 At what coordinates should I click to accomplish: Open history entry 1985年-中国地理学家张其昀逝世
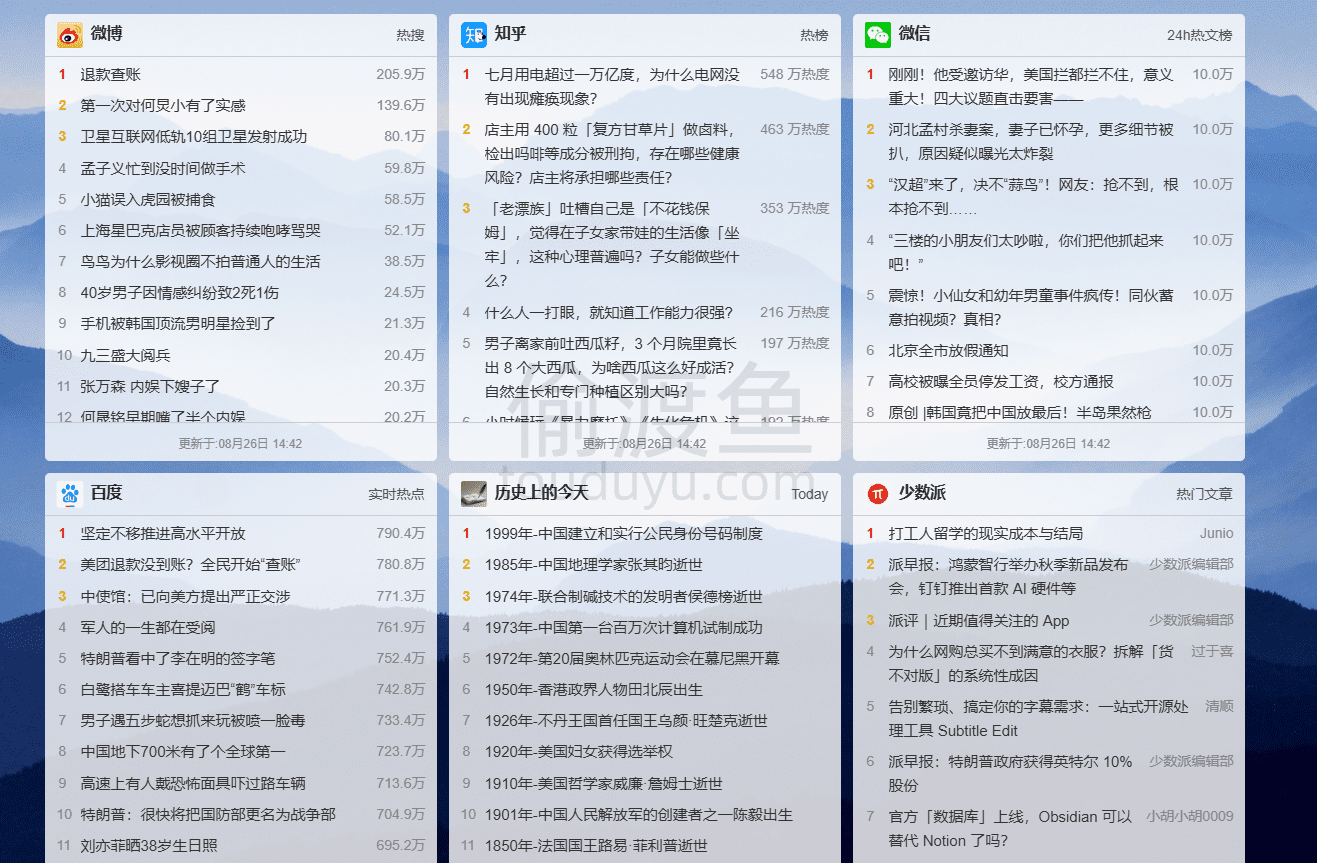pyautogui.click(x=594, y=564)
